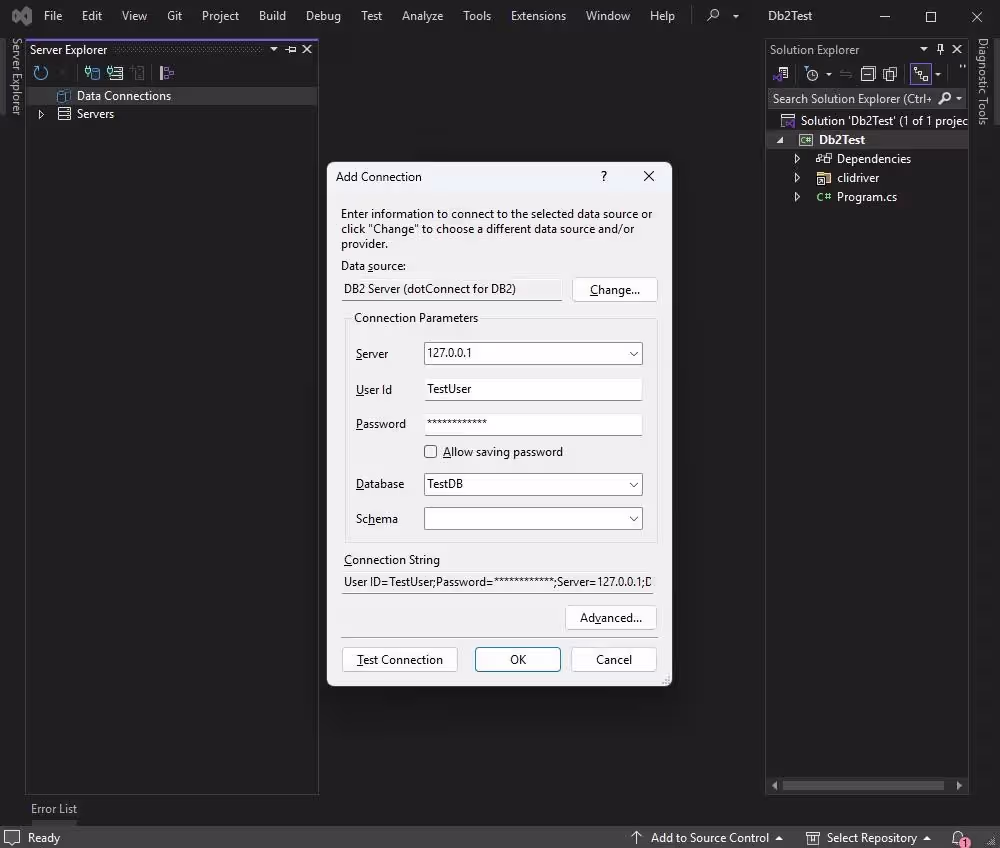The width and height of the screenshot is (1000, 848).
Task: Open Server Explorer window options arrow
Action: (x=274, y=49)
